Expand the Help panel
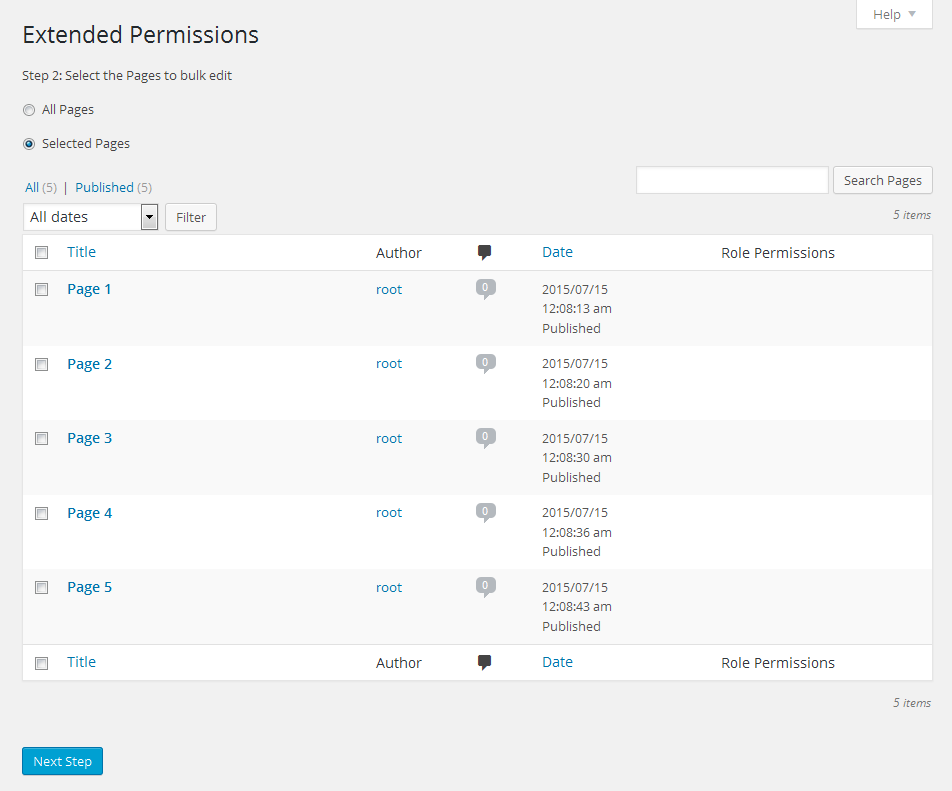The width and height of the screenshot is (952, 791). click(x=893, y=14)
